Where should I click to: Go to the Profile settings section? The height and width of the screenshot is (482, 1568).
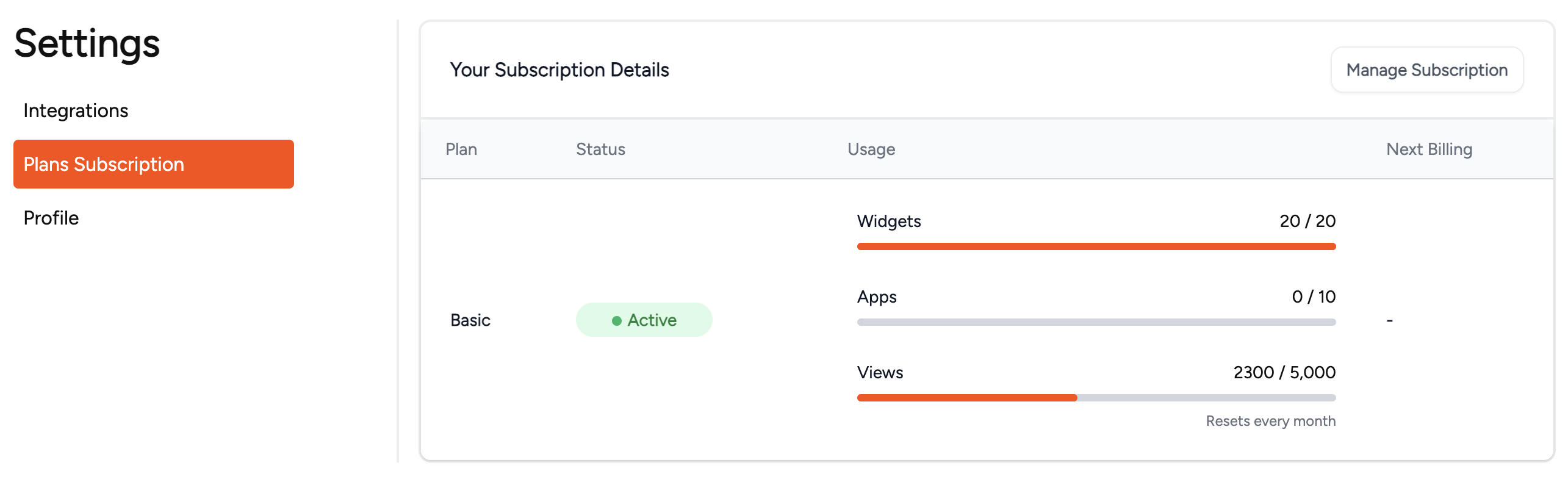(x=51, y=218)
